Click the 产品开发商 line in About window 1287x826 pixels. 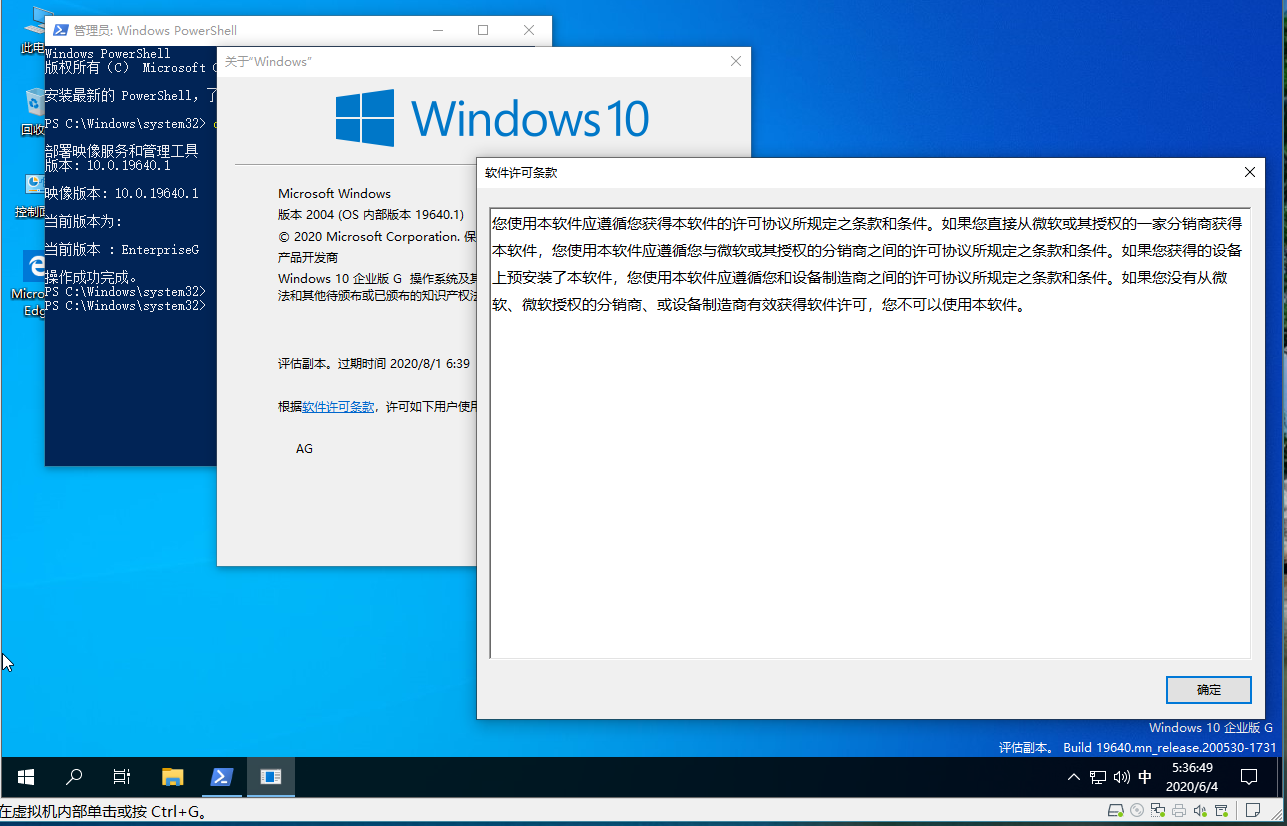(308, 257)
